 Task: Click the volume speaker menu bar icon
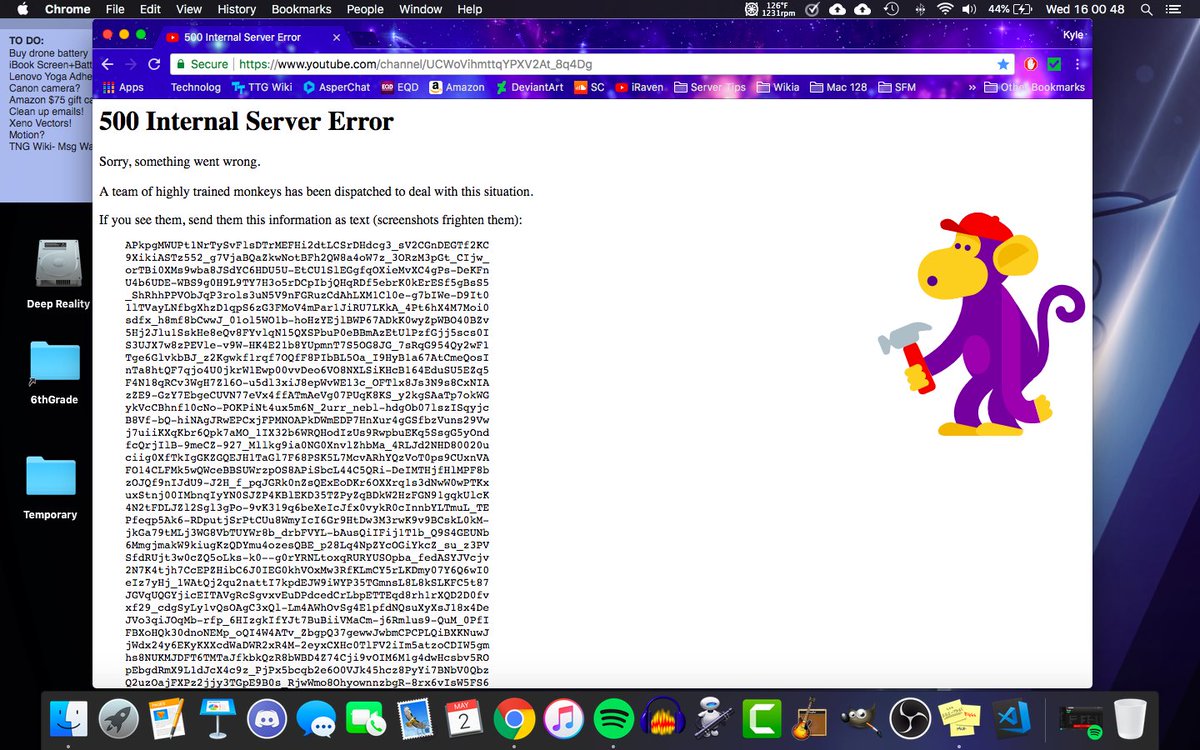969,9
